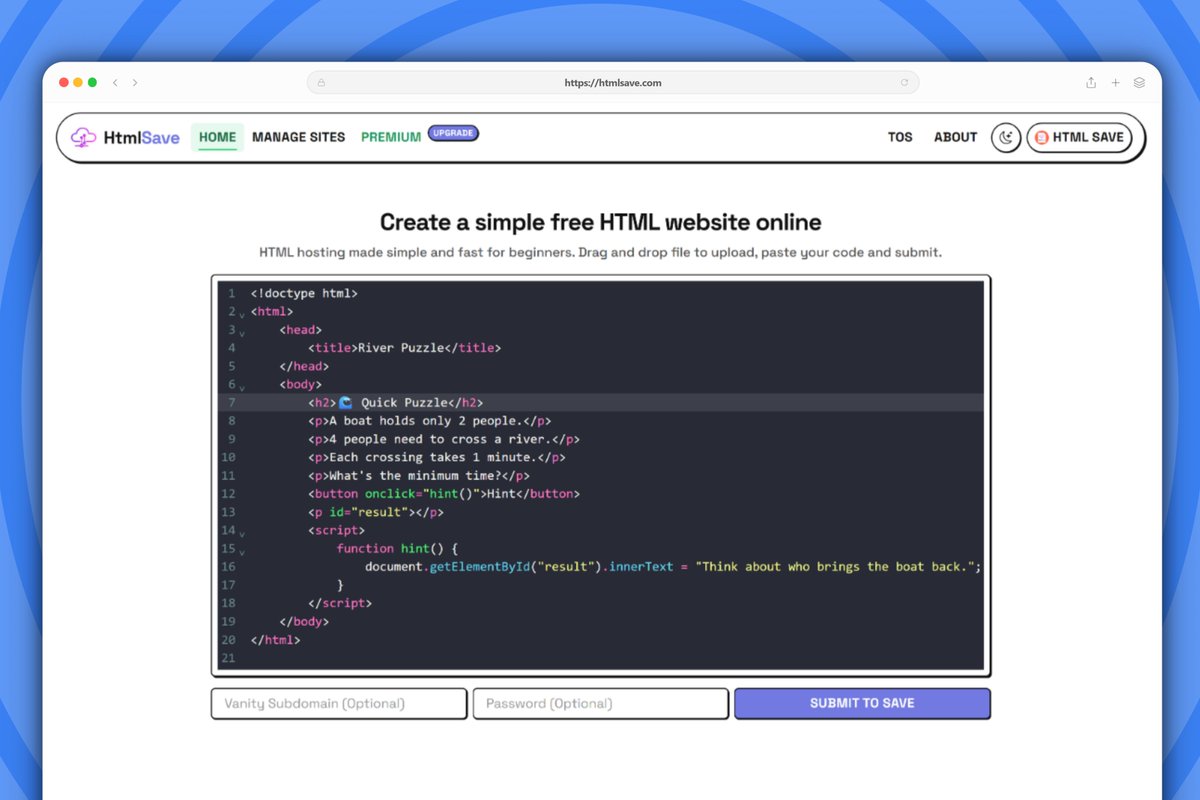Viewport: 1200px width, 800px height.
Task: Click the tab overview icon
Action: pos(1139,83)
